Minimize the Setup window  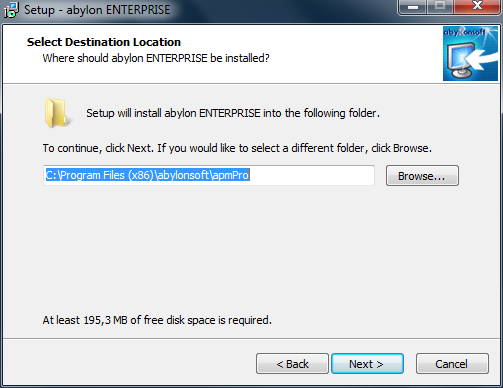pyautogui.click(x=413, y=7)
